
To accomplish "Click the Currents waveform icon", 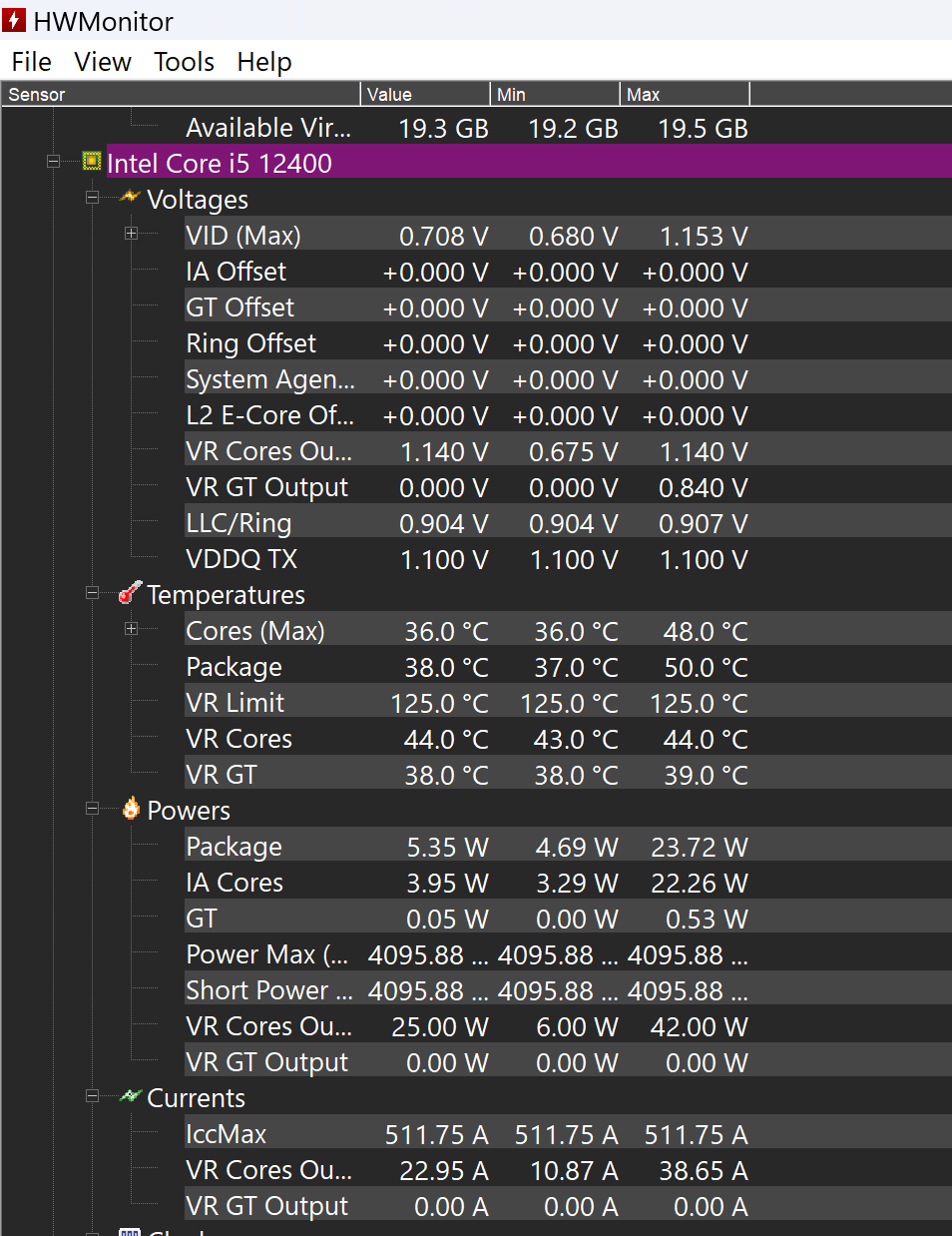I will coord(130,1095).
